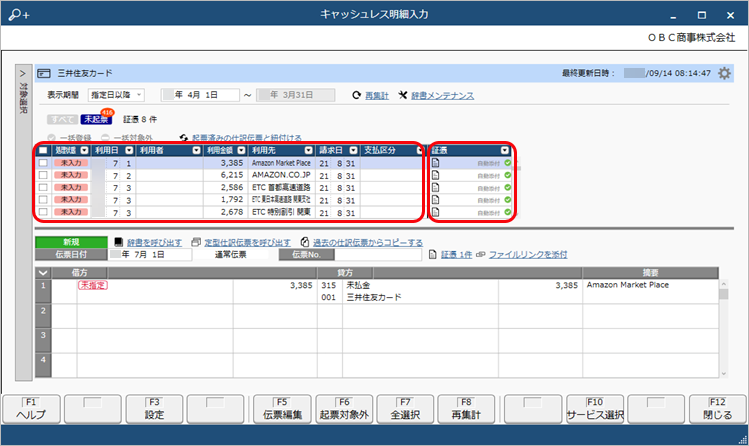Check the 2,586 ETC row checkbox

(43, 188)
